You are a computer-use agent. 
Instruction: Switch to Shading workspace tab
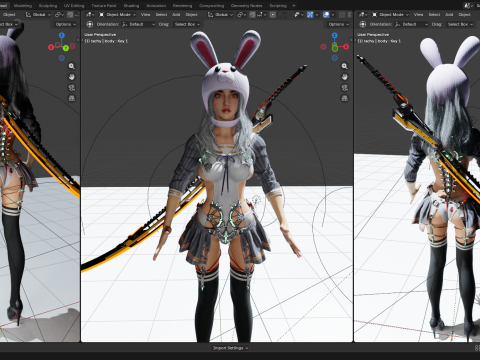[131, 5]
